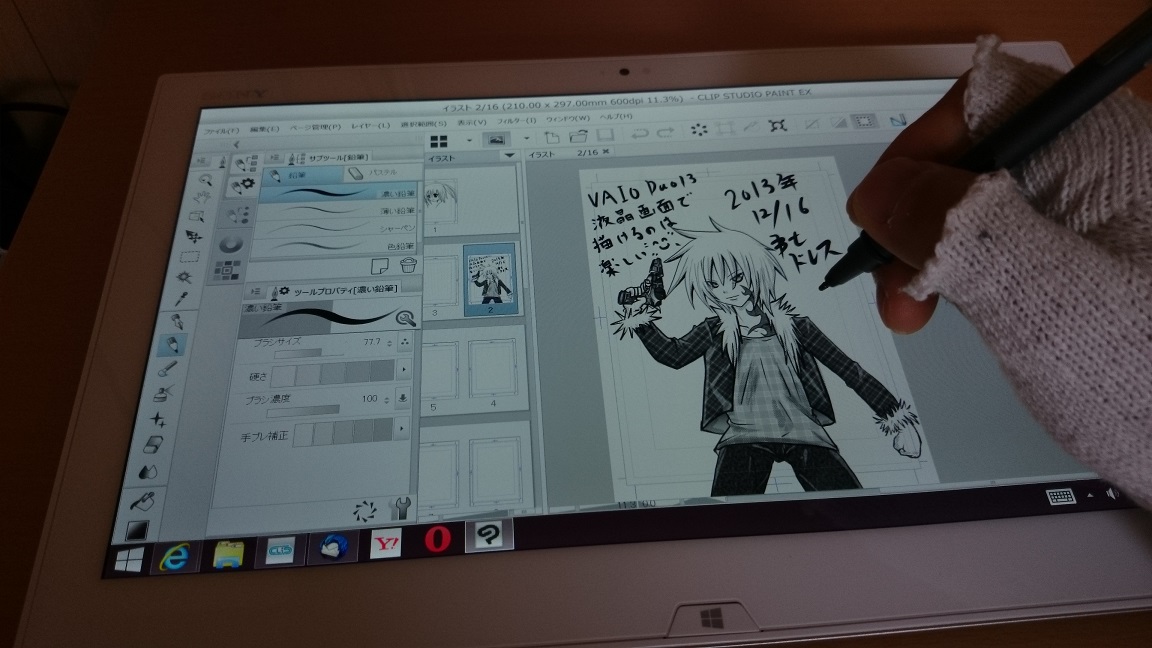Open the ウィンドウ(W) menu
1152x648 pixels.
[x=567, y=118]
